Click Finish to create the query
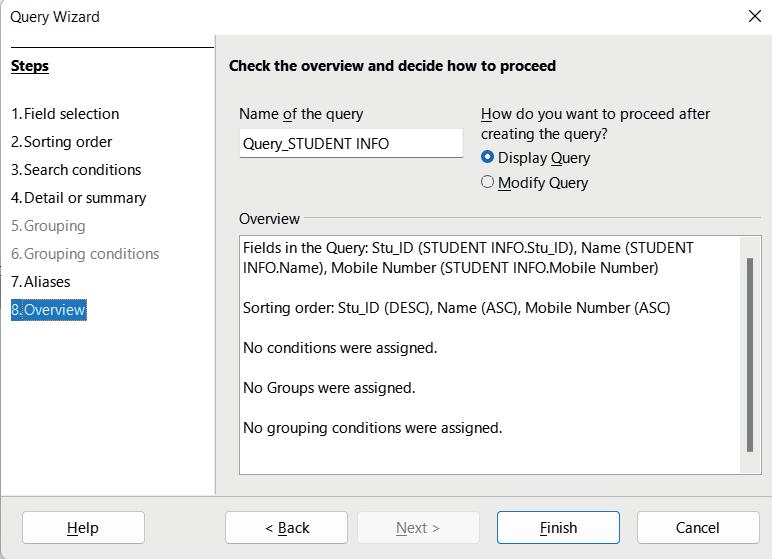 tap(558, 528)
